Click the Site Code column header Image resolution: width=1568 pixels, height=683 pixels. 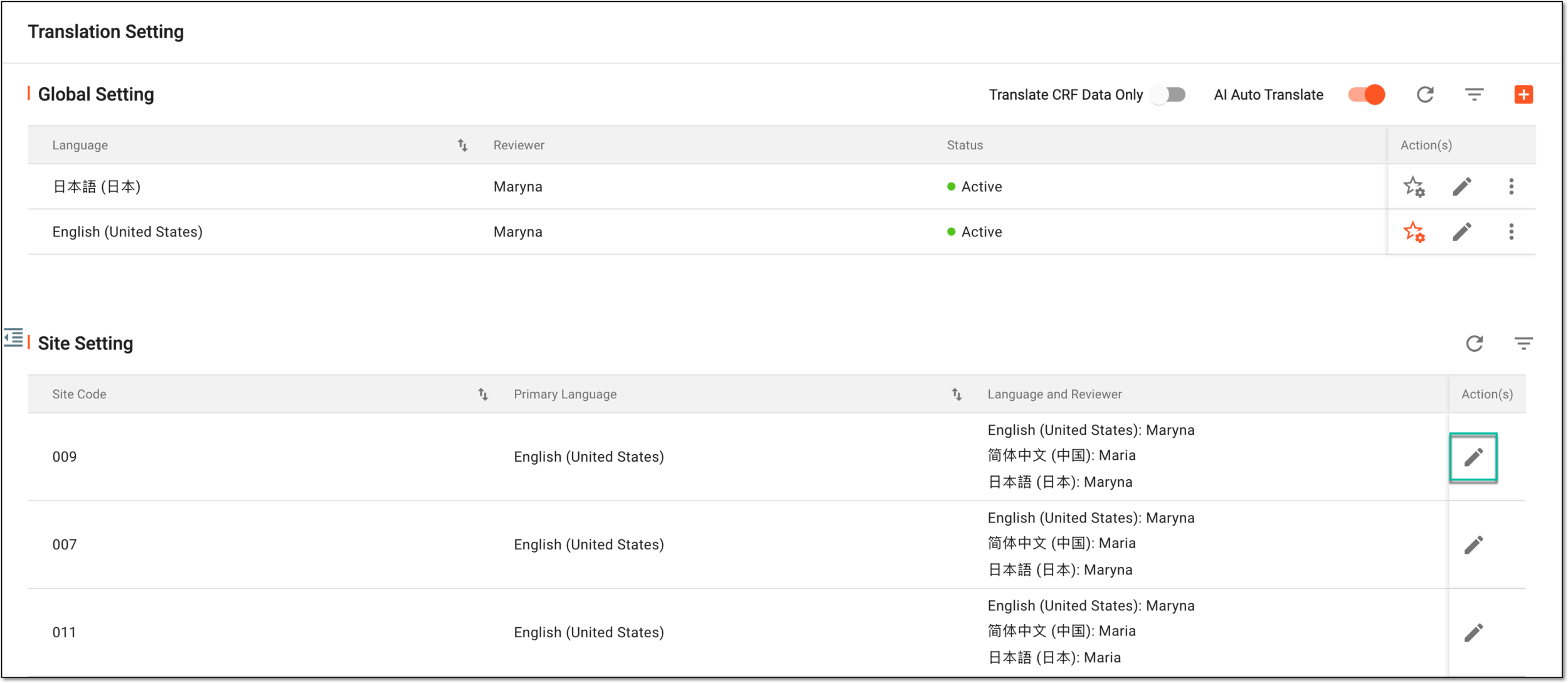[x=79, y=394]
